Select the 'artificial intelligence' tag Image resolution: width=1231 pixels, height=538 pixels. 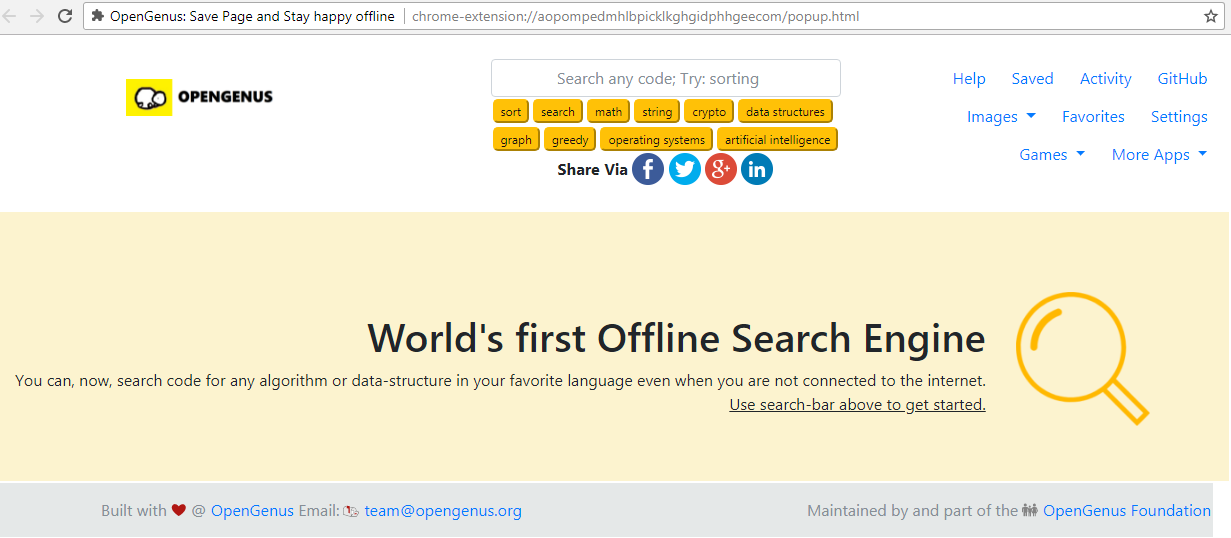pyautogui.click(x=777, y=140)
